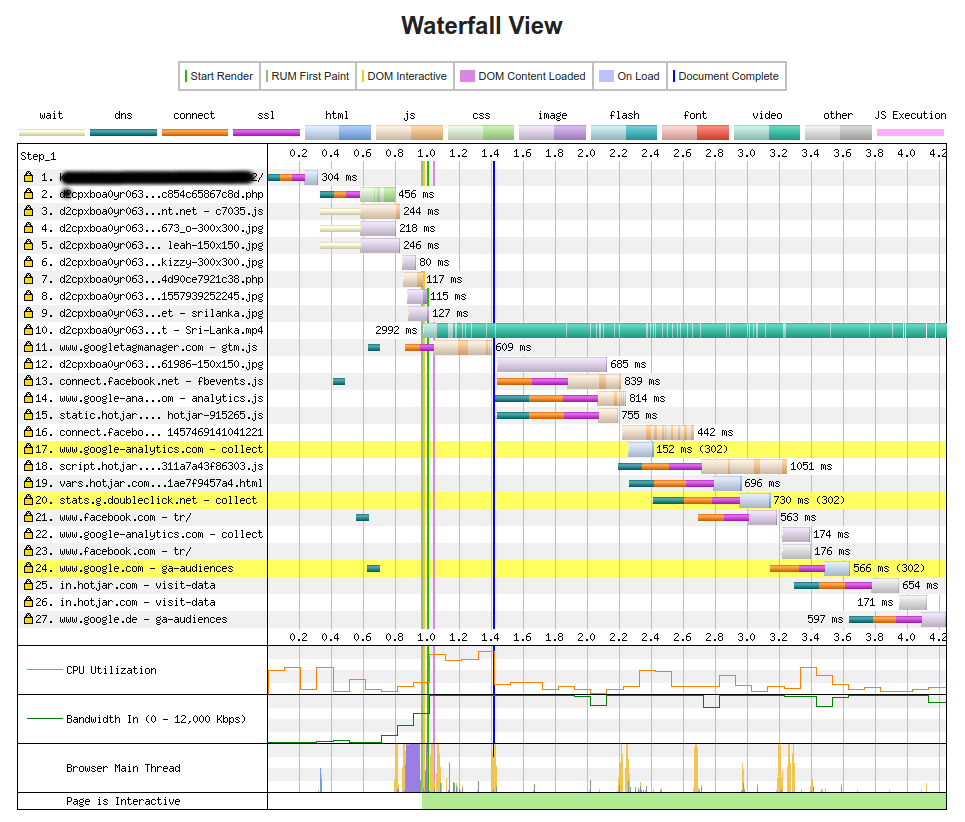Screen dimensions: 965x822
Task: Click the 'DOM Interactive' legend entry
Action: click(x=405, y=76)
